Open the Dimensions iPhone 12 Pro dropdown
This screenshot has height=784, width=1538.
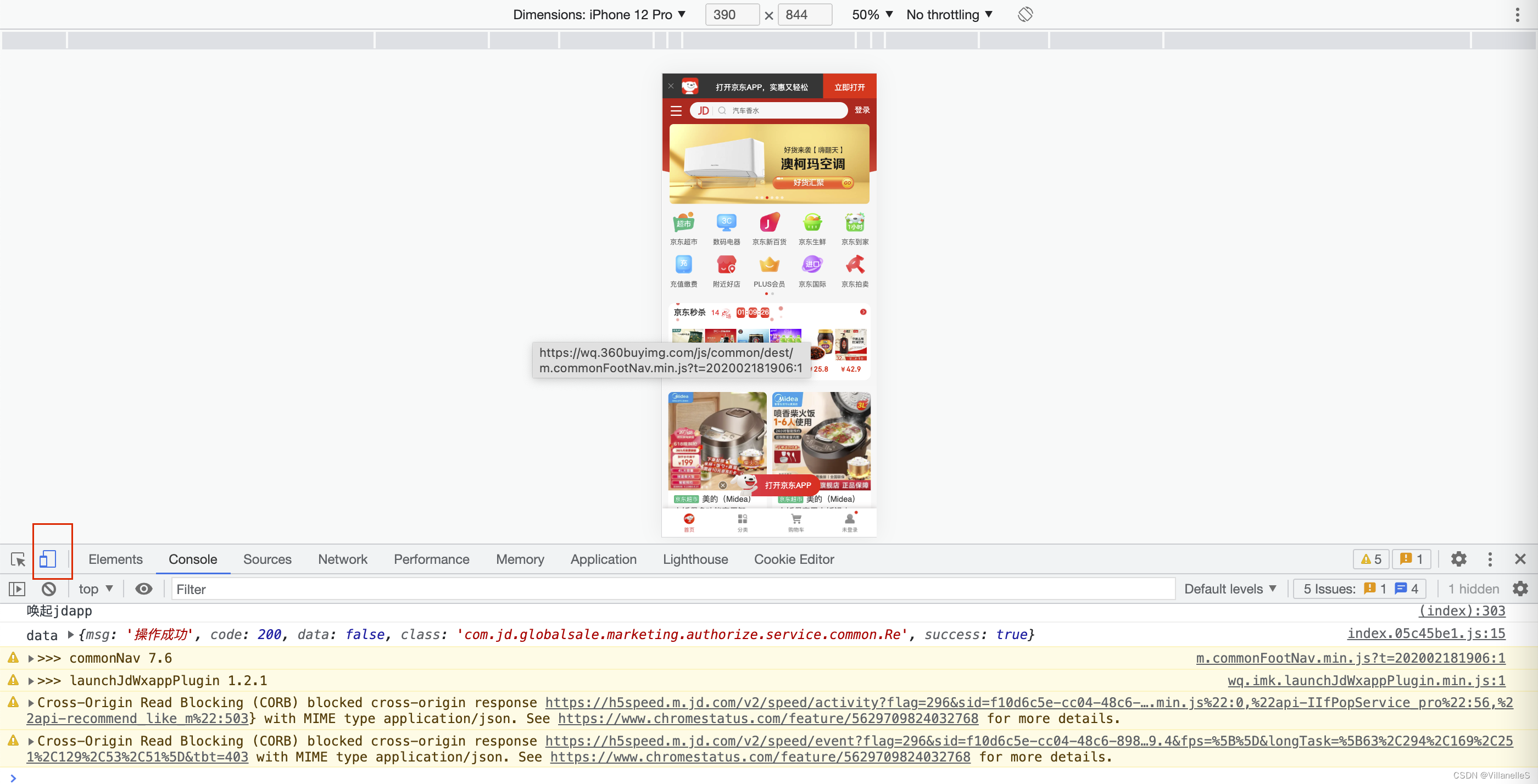599,14
